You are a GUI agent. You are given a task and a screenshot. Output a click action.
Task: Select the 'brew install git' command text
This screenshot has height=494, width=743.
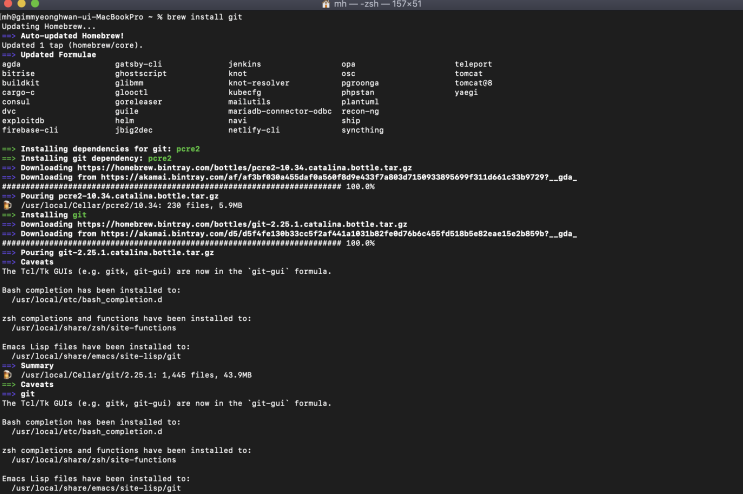point(204,17)
